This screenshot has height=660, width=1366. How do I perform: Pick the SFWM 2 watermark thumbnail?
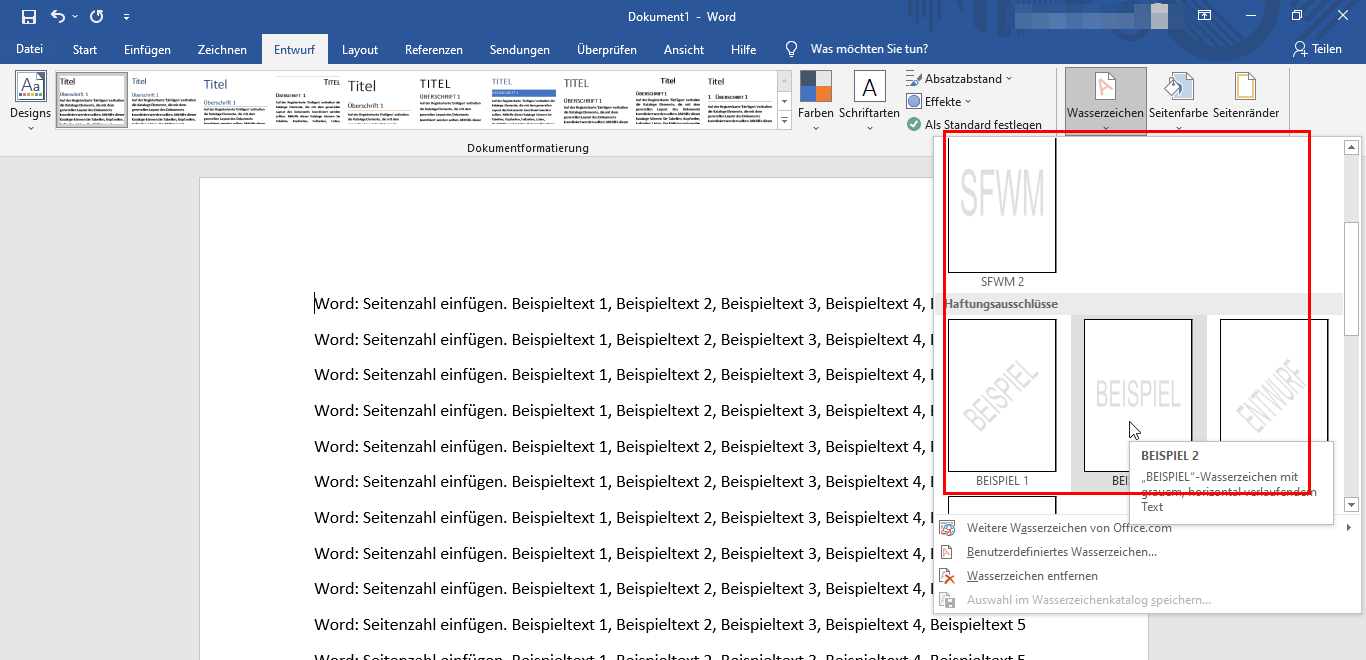(x=1002, y=205)
